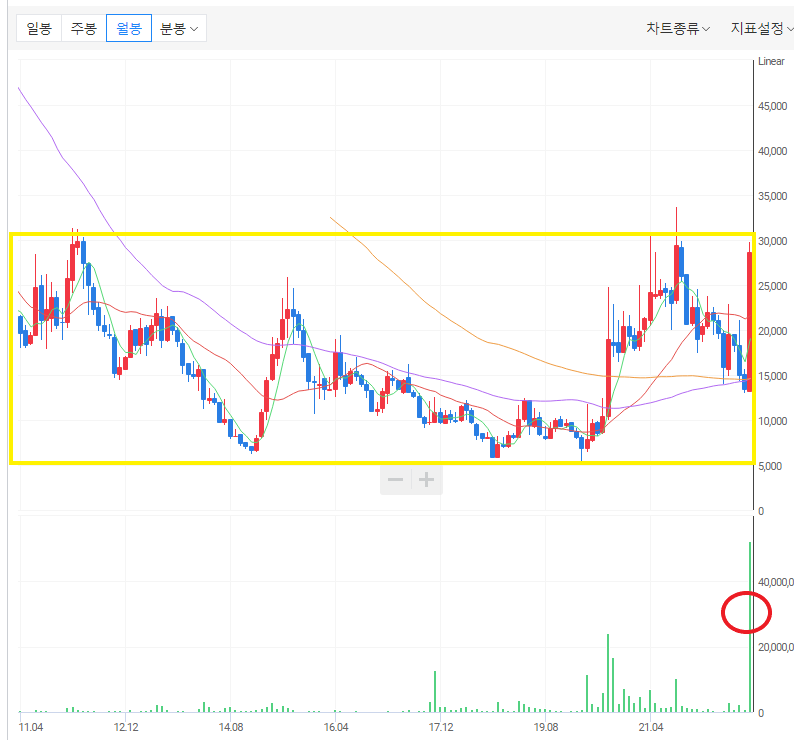Open the 분봉 minute chart dropdown
This screenshot has height=740, width=794.
click(x=179, y=28)
